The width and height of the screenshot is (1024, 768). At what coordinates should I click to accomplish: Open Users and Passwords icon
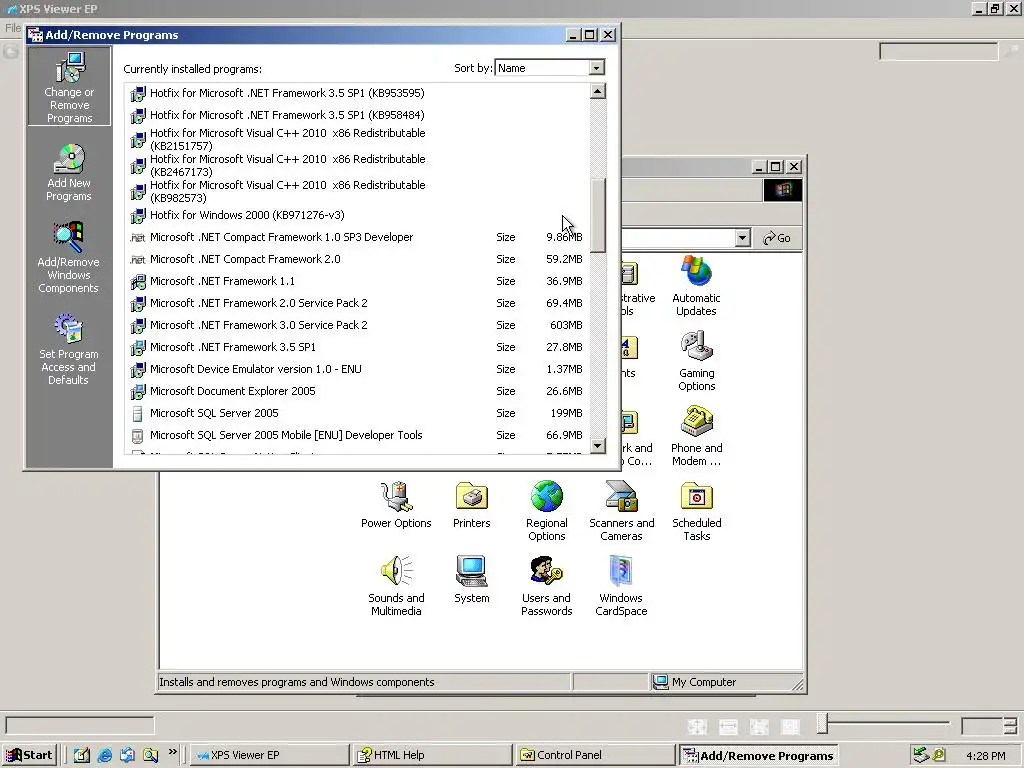click(547, 586)
